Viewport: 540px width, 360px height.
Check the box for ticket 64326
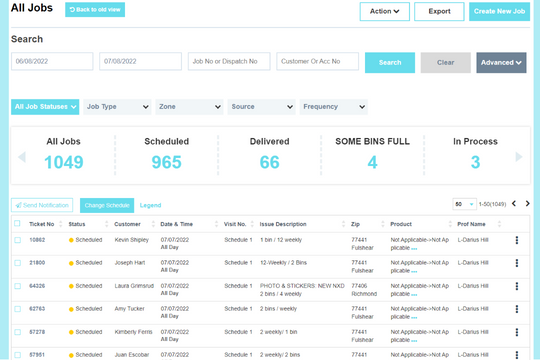(x=18, y=286)
